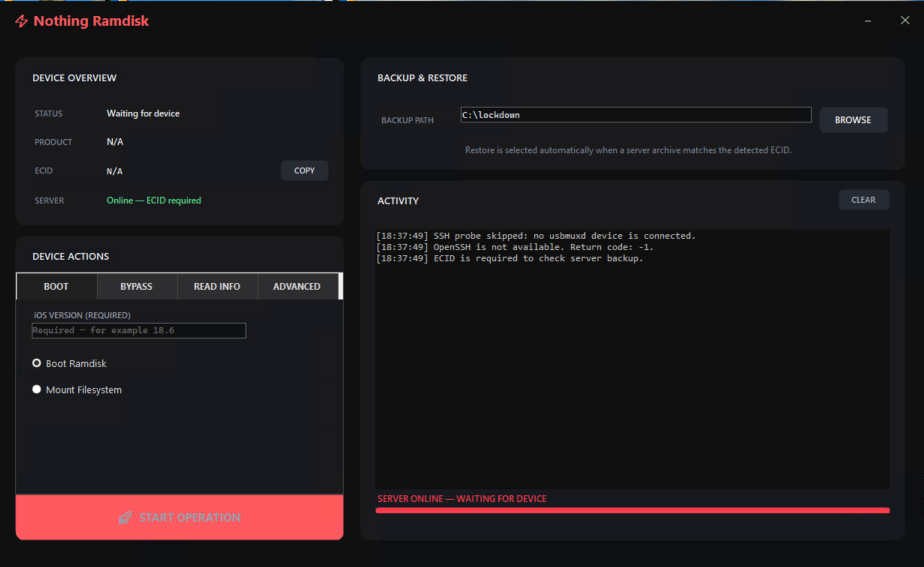Click the log line 'OpenSSH is not available'
924x567 pixels.
[514, 247]
